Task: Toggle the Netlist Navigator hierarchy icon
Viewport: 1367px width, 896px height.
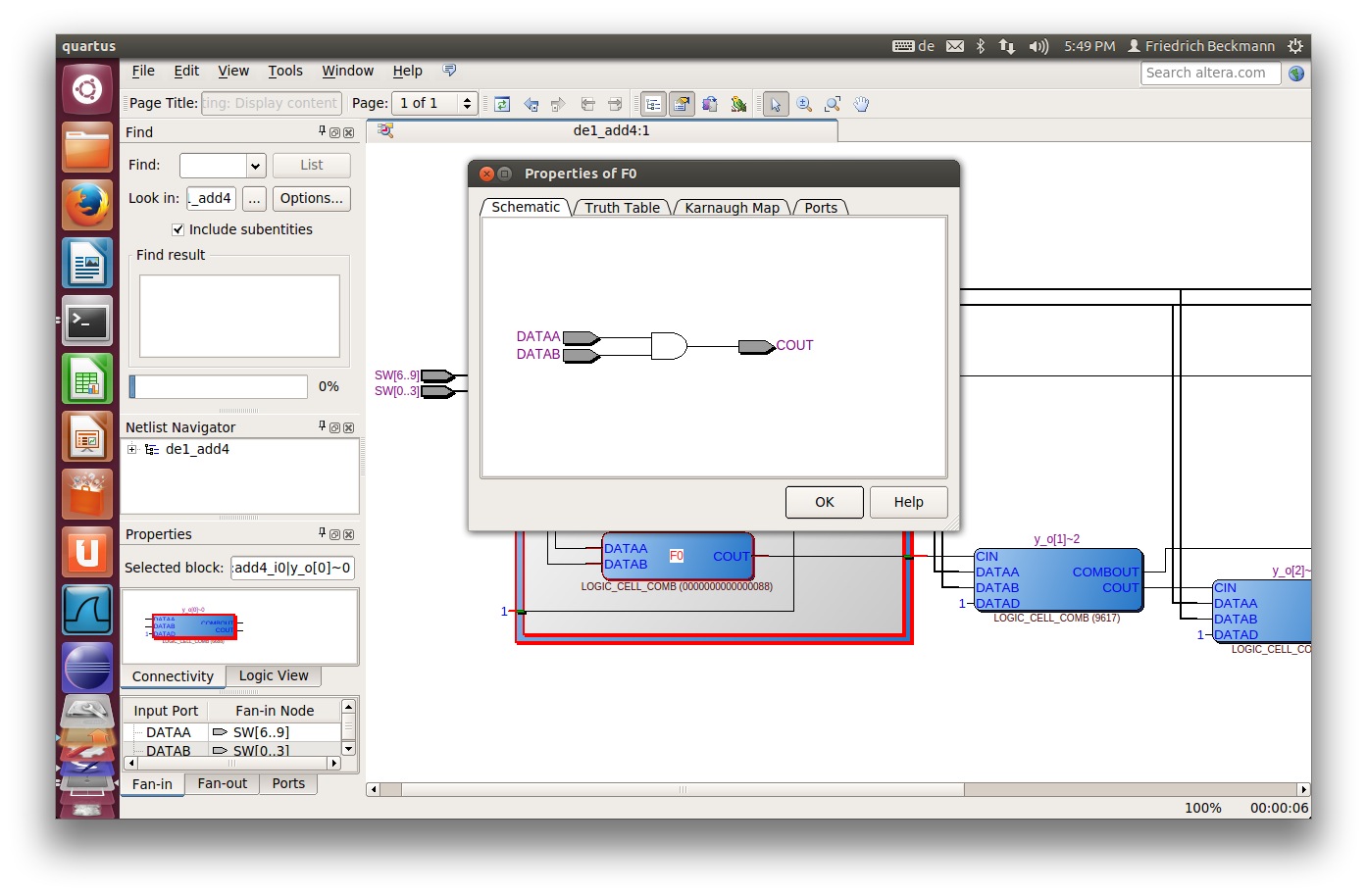Action: point(653,104)
